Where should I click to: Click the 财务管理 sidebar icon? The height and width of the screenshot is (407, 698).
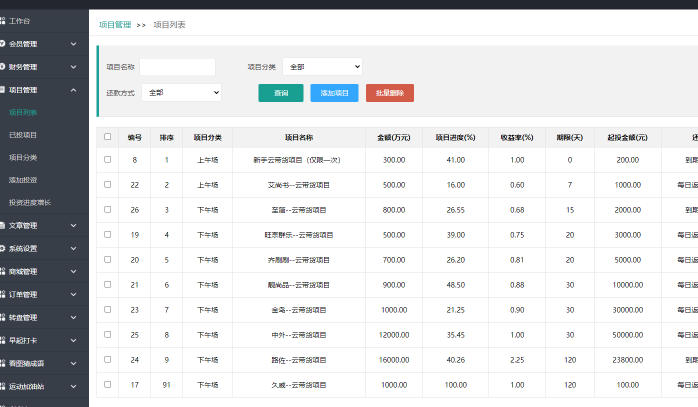(4, 67)
